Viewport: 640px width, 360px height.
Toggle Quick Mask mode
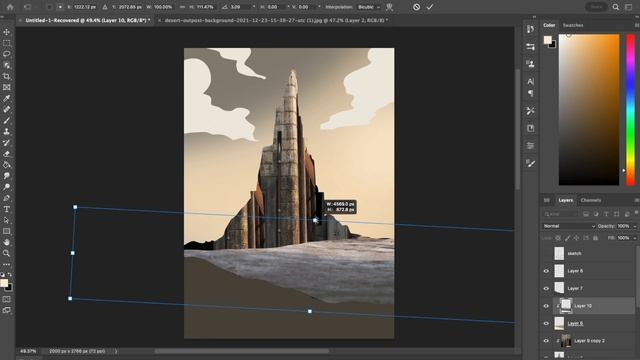tap(7, 299)
